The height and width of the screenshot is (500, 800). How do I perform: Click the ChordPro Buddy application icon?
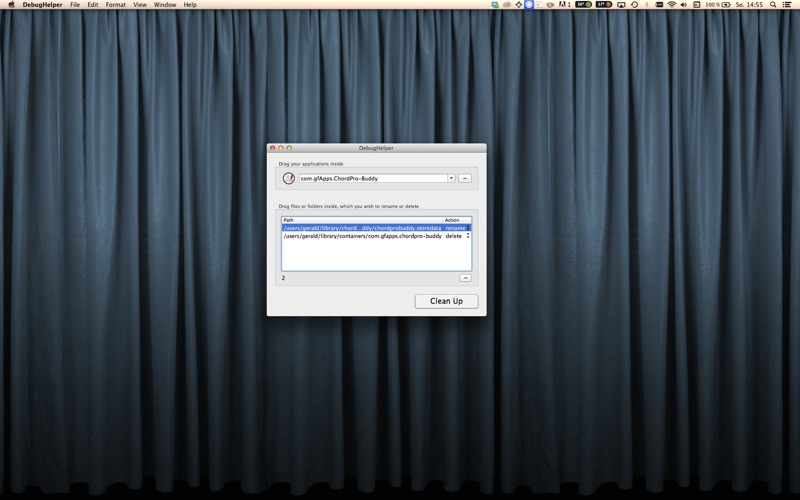[289, 179]
